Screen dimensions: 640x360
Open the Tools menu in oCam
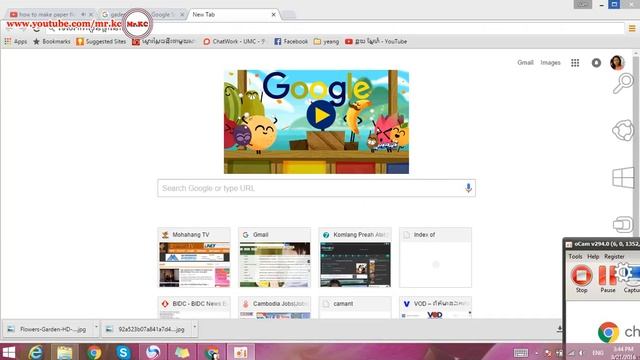575,256
